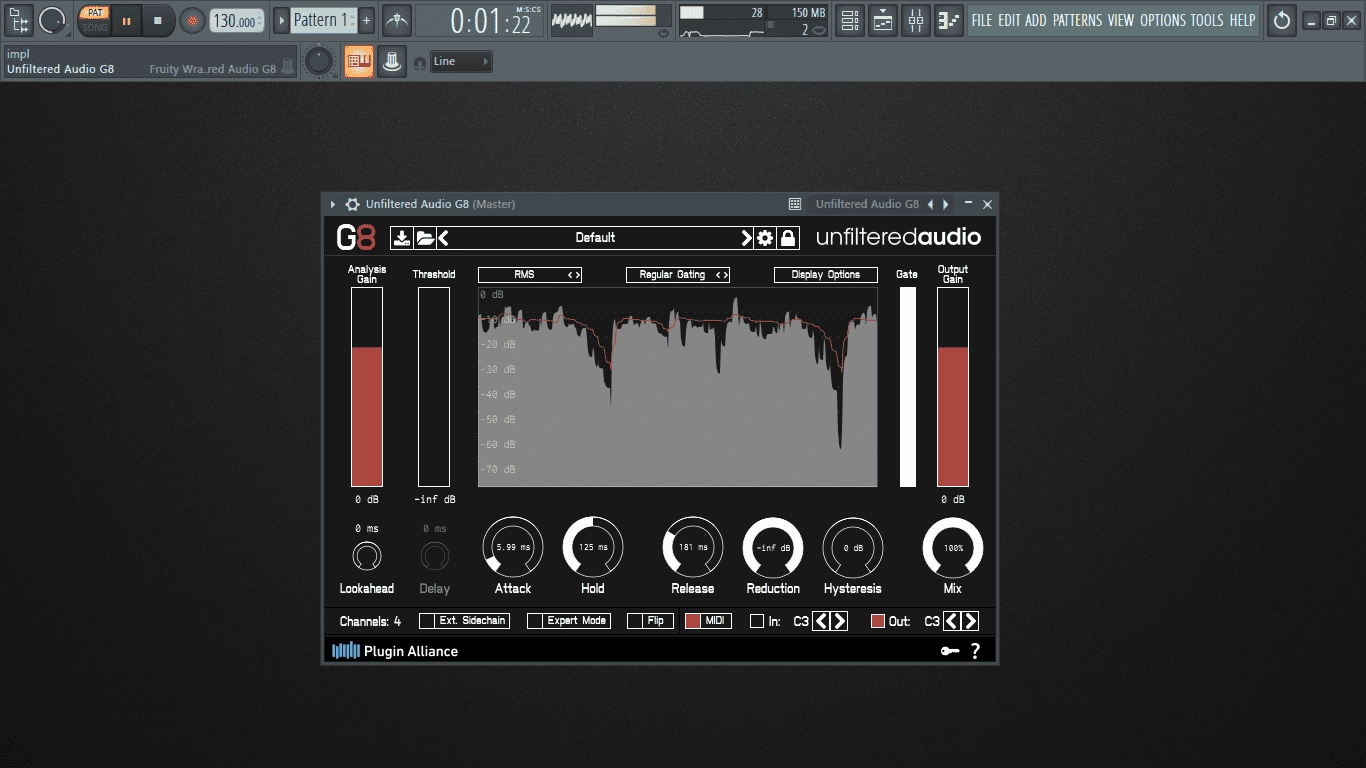The height and width of the screenshot is (768, 1366).
Task: Click the Output Gain slider
Action: [953, 387]
